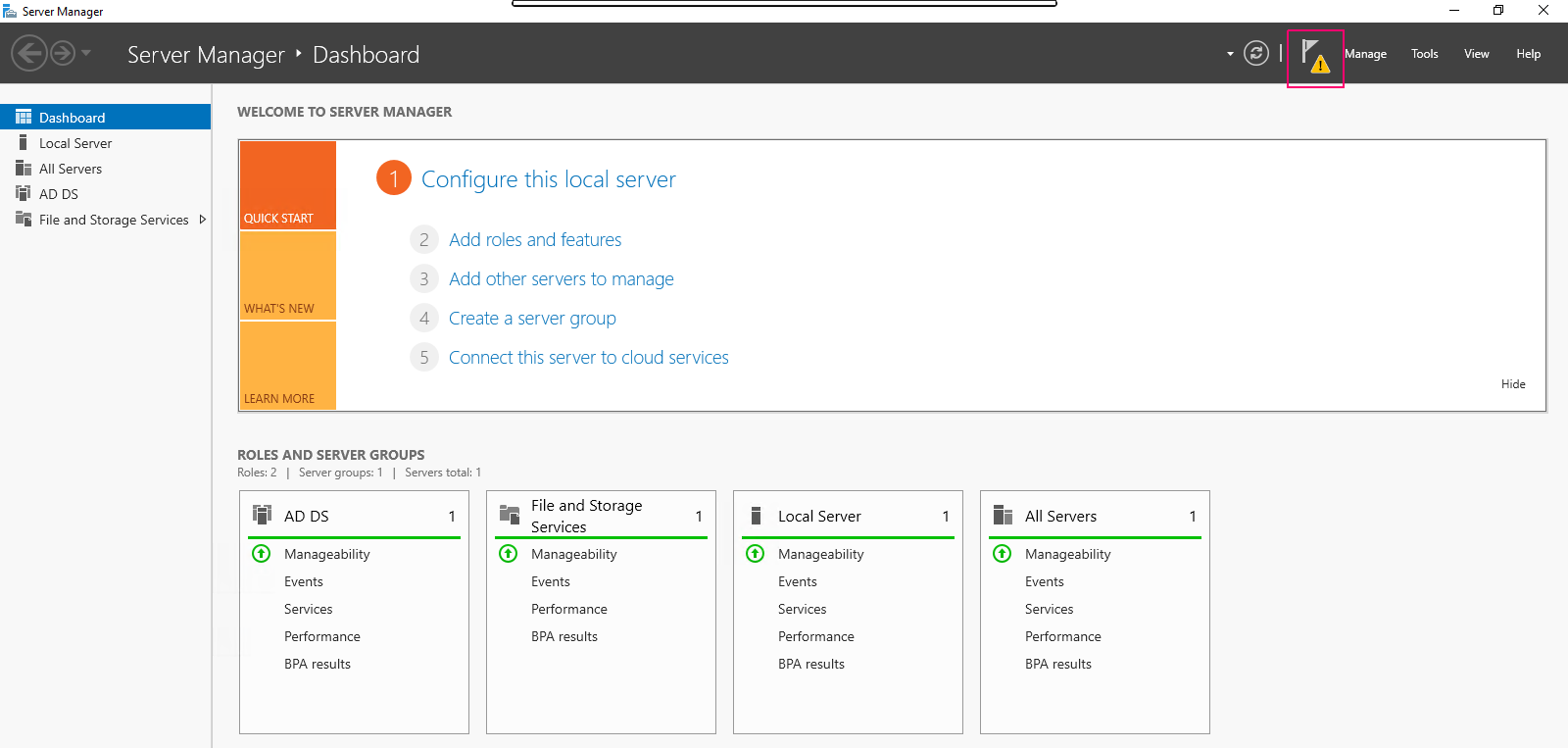Image resolution: width=1568 pixels, height=748 pixels.
Task: Click AD DS Manageability status icon
Action: 262,553
